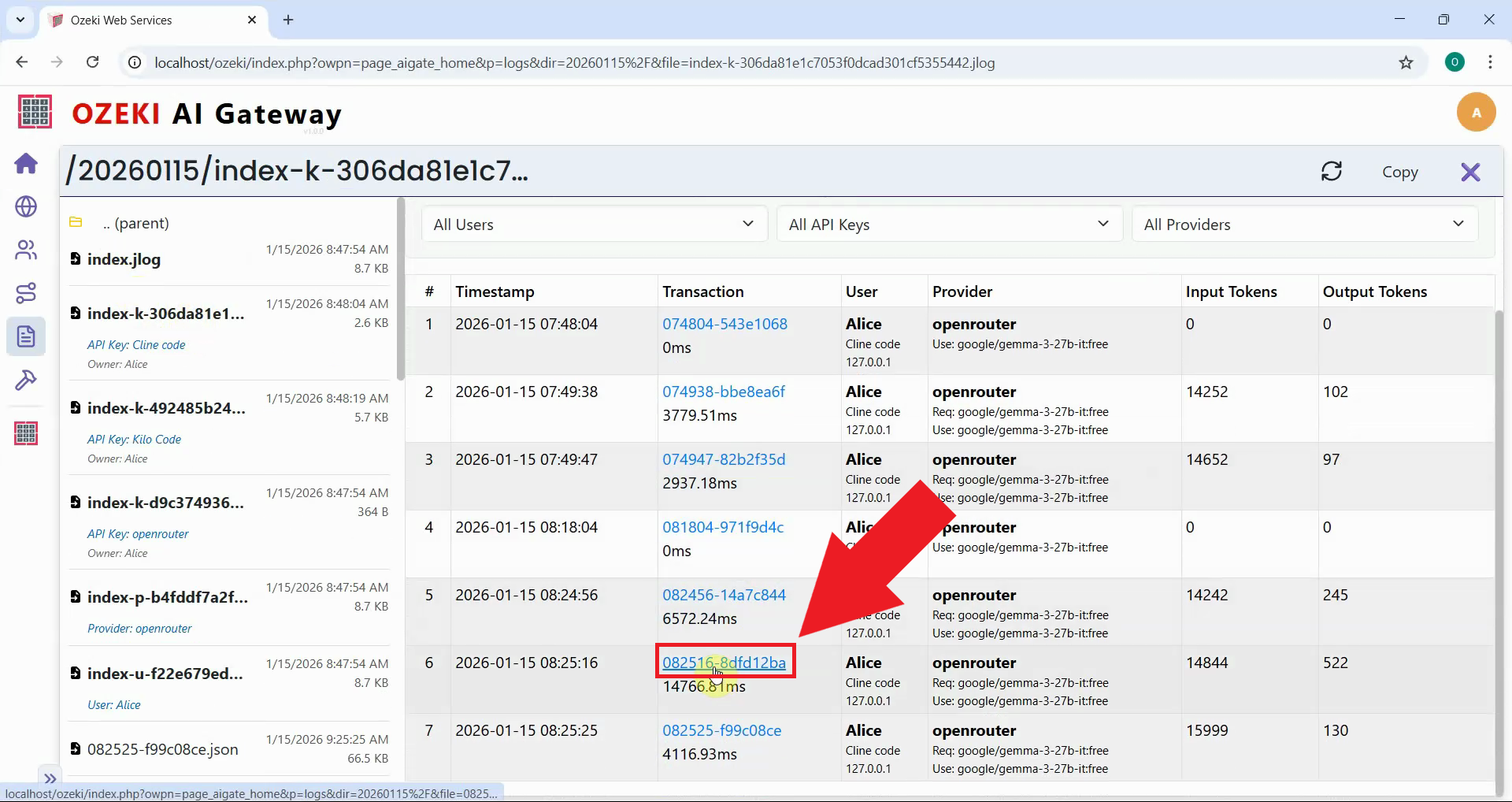Open the tools hammer icon in sidebar

(26, 381)
